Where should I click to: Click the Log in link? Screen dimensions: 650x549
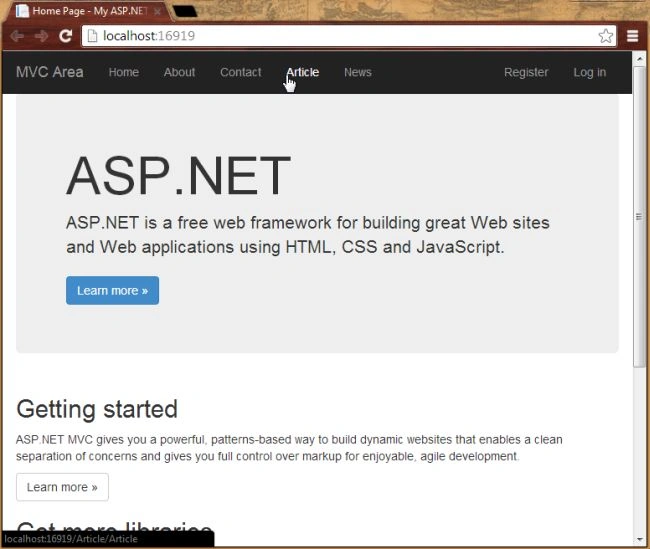pos(589,72)
